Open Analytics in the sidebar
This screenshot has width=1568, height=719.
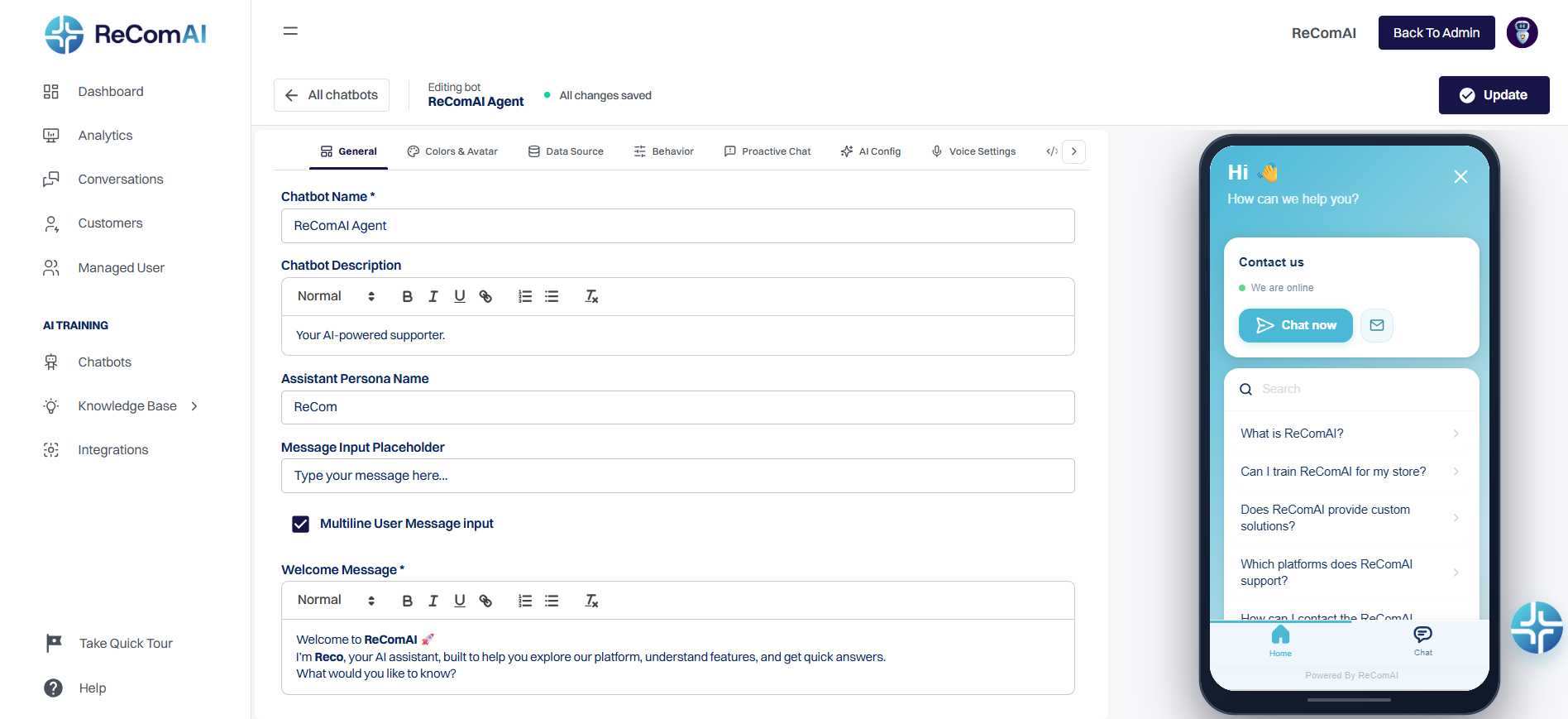click(x=88, y=136)
